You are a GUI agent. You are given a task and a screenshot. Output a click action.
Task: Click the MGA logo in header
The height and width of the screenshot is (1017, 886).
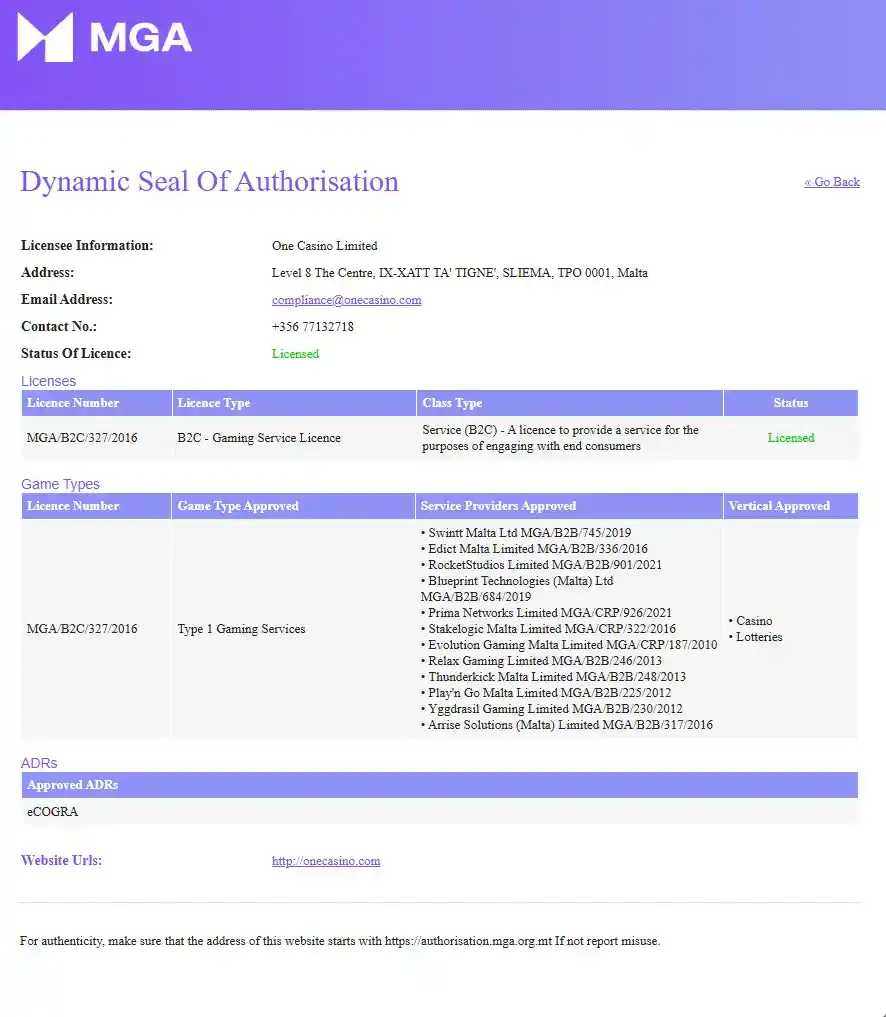104,37
